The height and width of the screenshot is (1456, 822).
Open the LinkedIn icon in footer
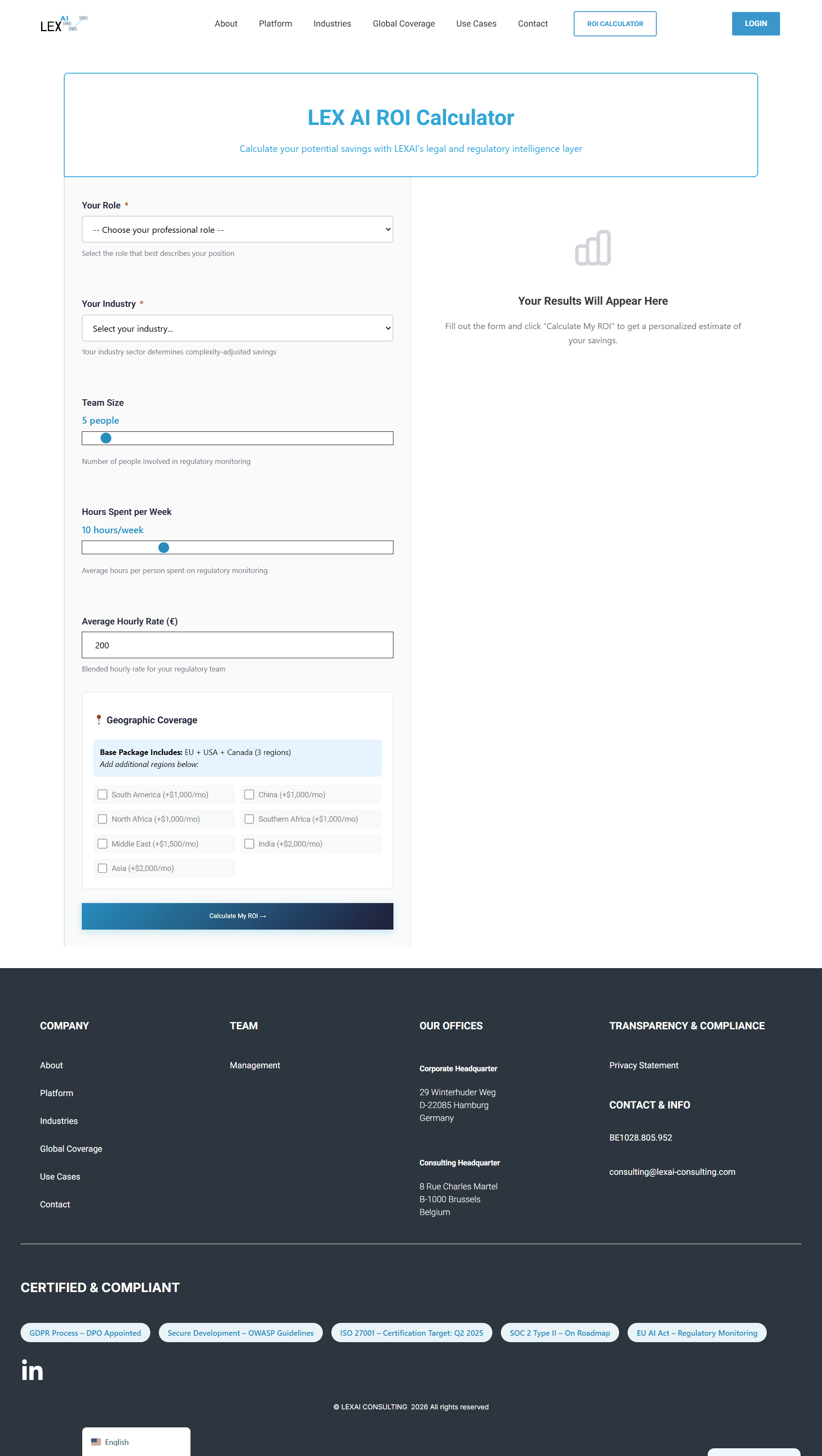coord(32,1370)
